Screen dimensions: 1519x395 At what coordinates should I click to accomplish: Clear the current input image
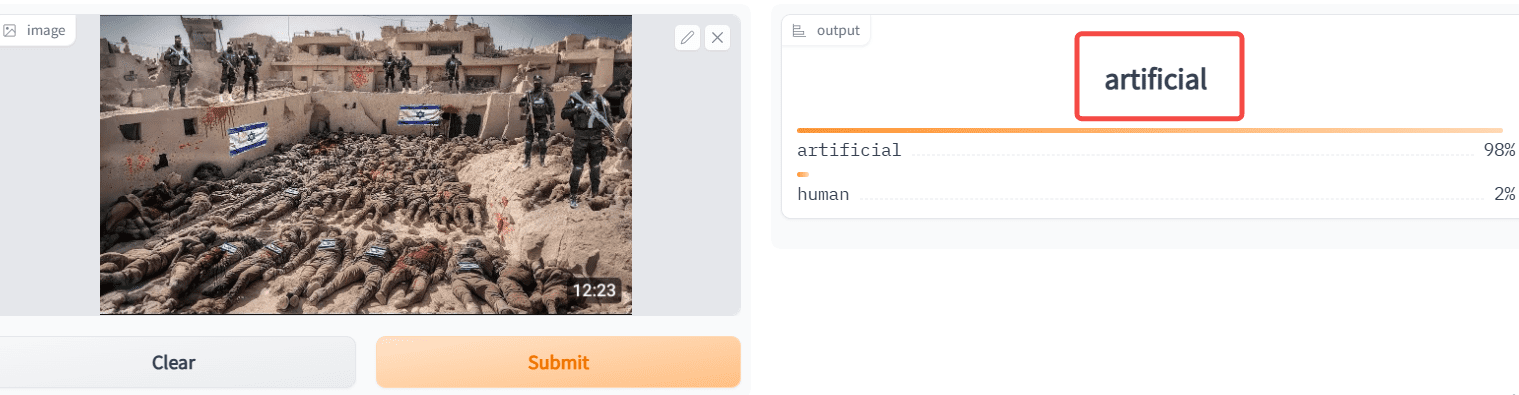click(174, 362)
